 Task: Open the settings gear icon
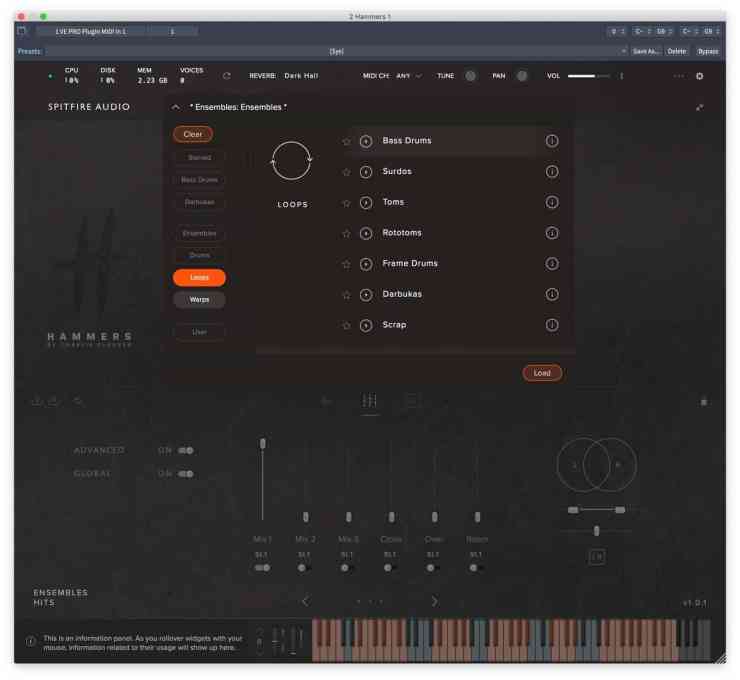(x=699, y=76)
